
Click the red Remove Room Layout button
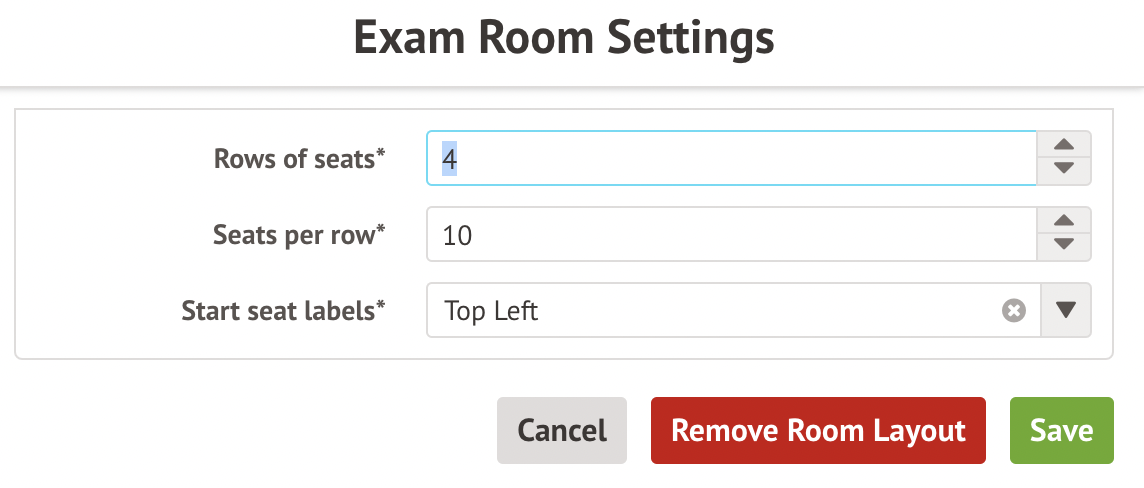(x=818, y=430)
